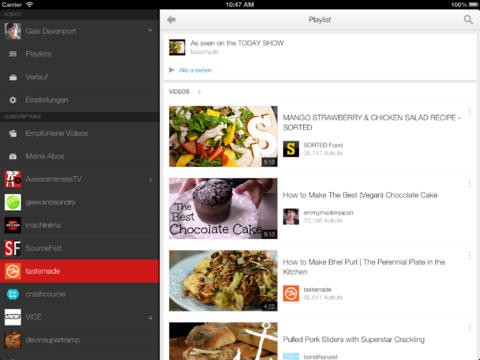The image size is (480, 360).
Task: Click the Pulled Pork Sliders video title
Action: point(354,339)
